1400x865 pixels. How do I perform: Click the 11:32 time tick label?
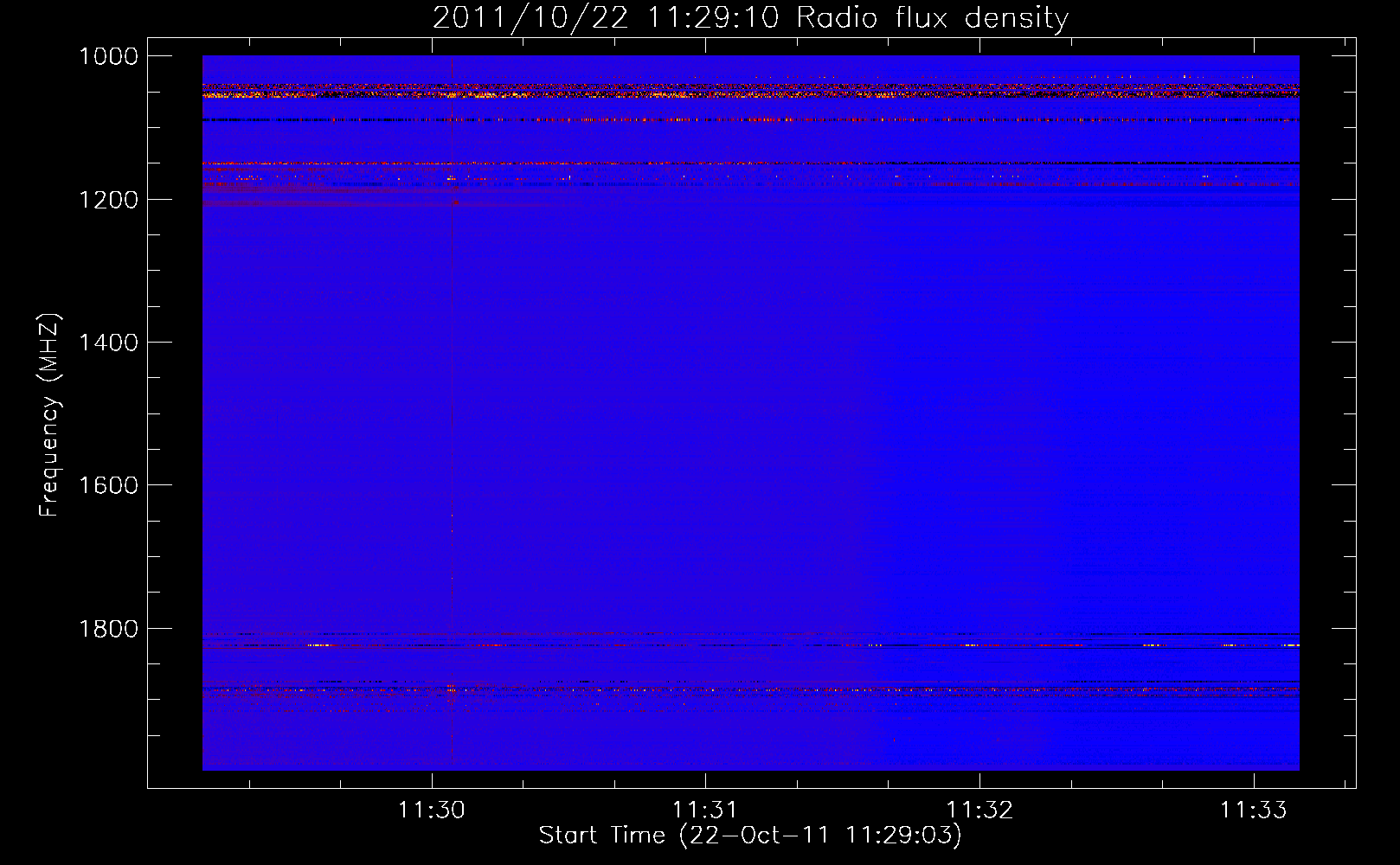pyautogui.click(x=979, y=811)
